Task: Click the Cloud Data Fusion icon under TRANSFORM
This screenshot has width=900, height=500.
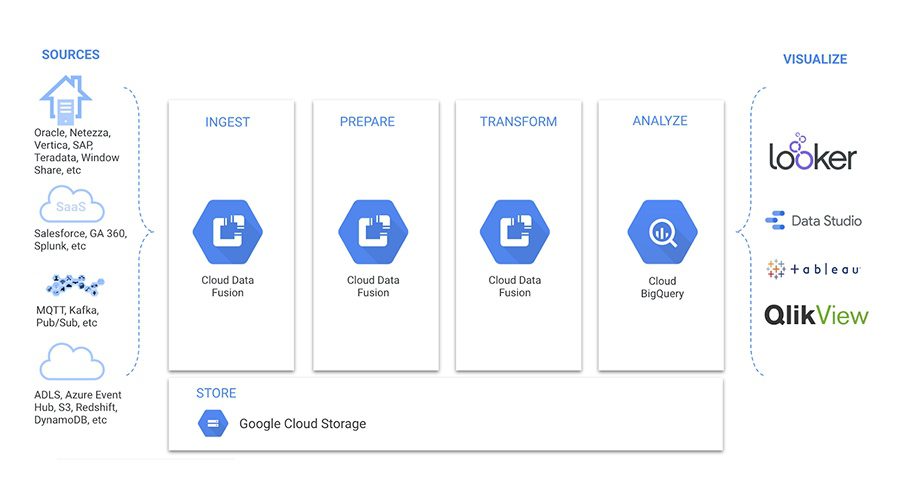Action: 515,231
